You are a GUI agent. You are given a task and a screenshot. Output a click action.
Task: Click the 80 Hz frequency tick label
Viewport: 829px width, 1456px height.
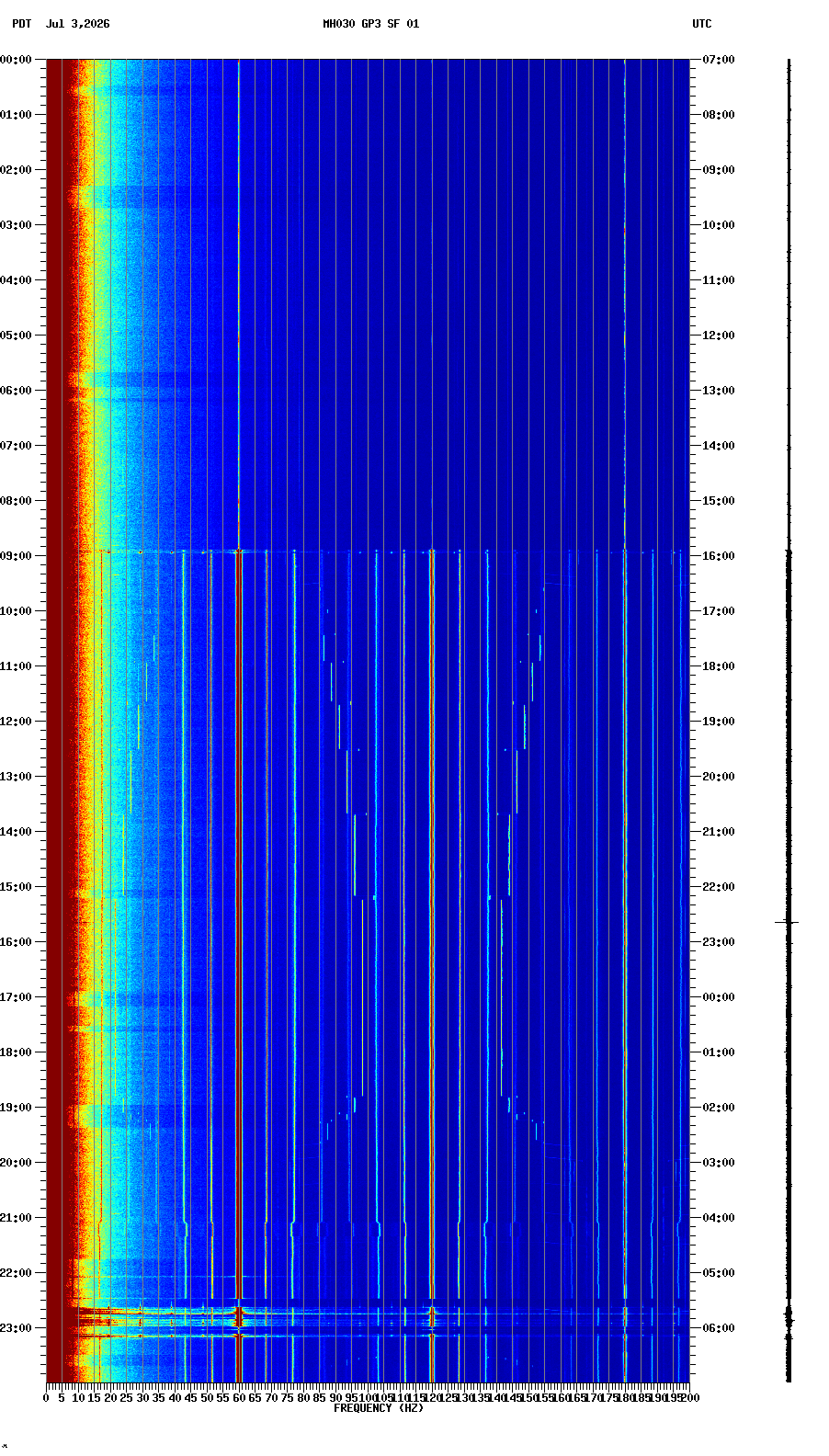click(x=303, y=1398)
